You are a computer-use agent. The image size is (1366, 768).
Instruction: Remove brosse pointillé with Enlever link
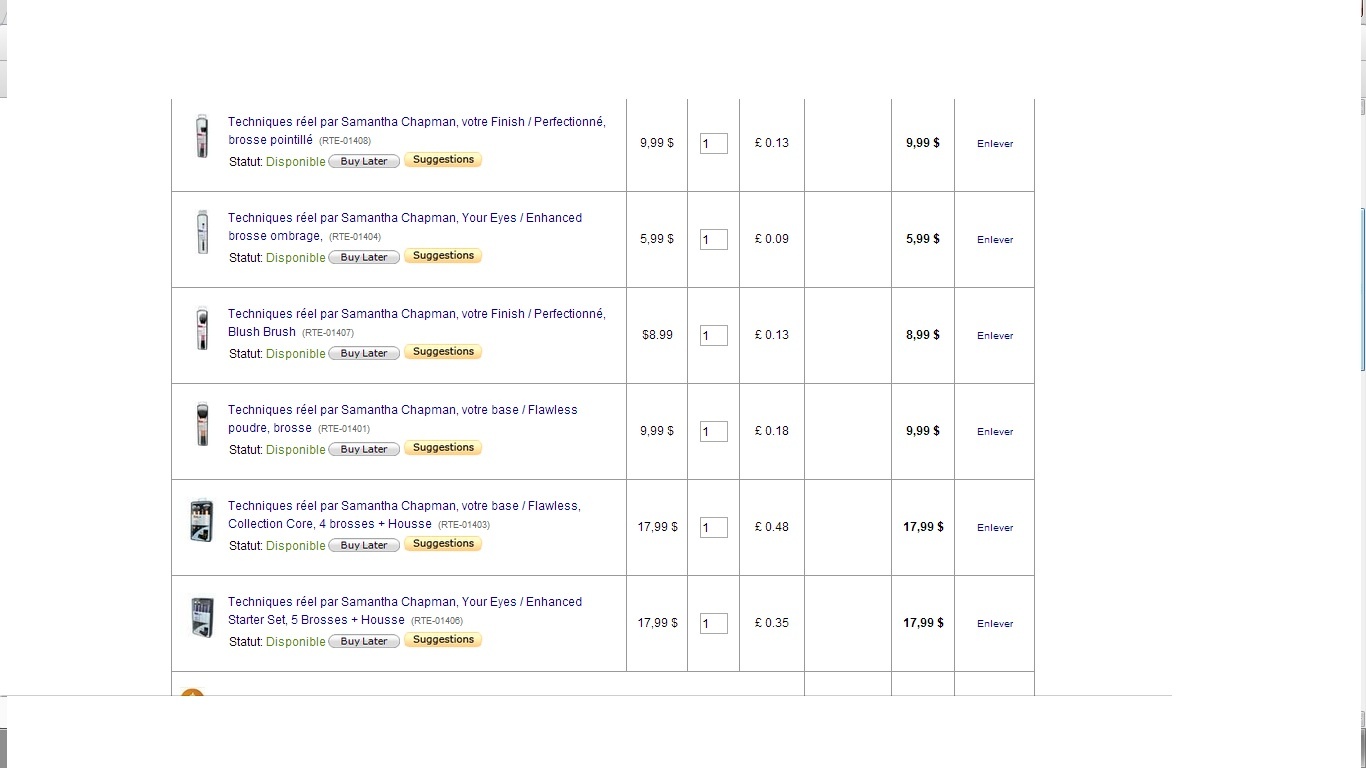995,144
